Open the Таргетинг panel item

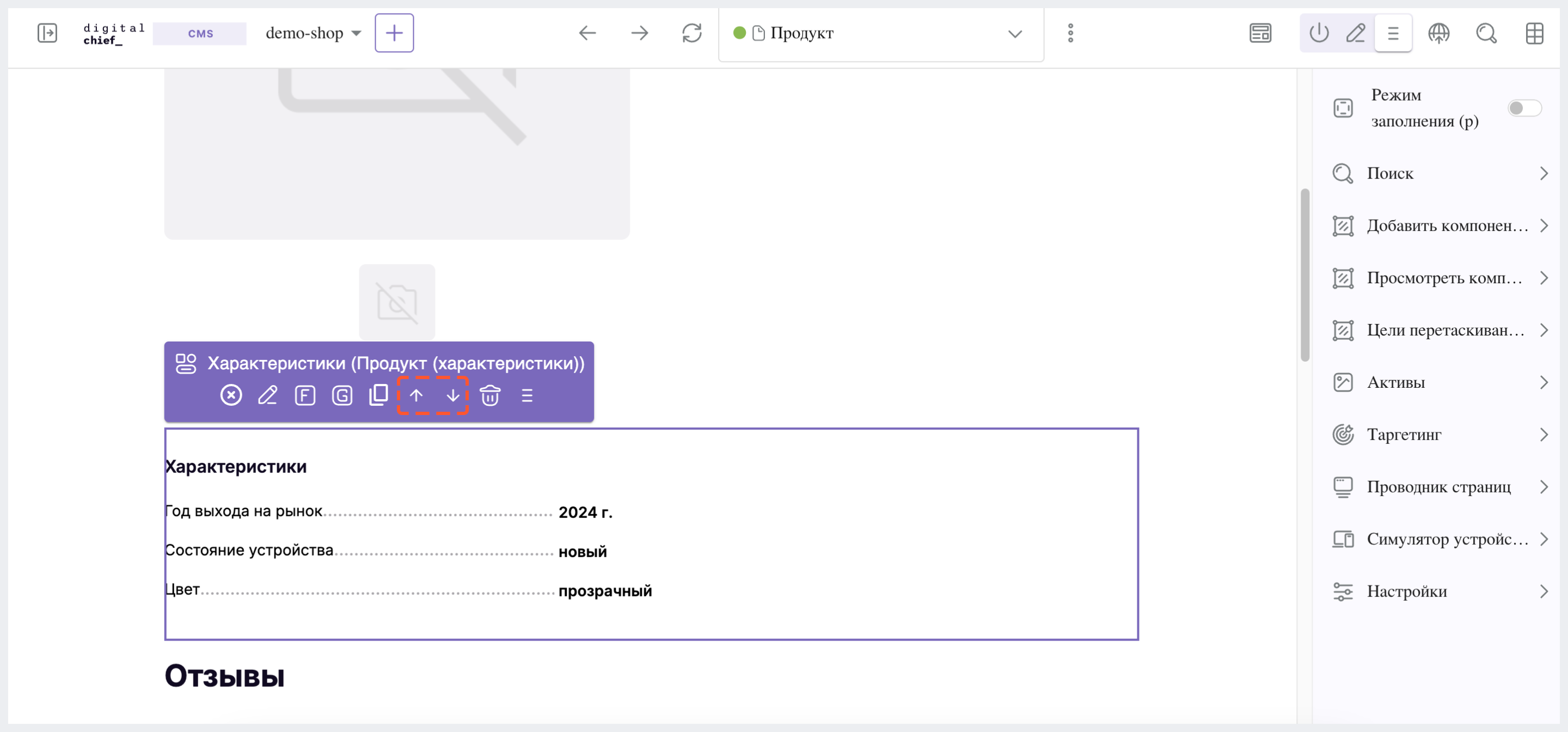pyautogui.click(x=1439, y=435)
